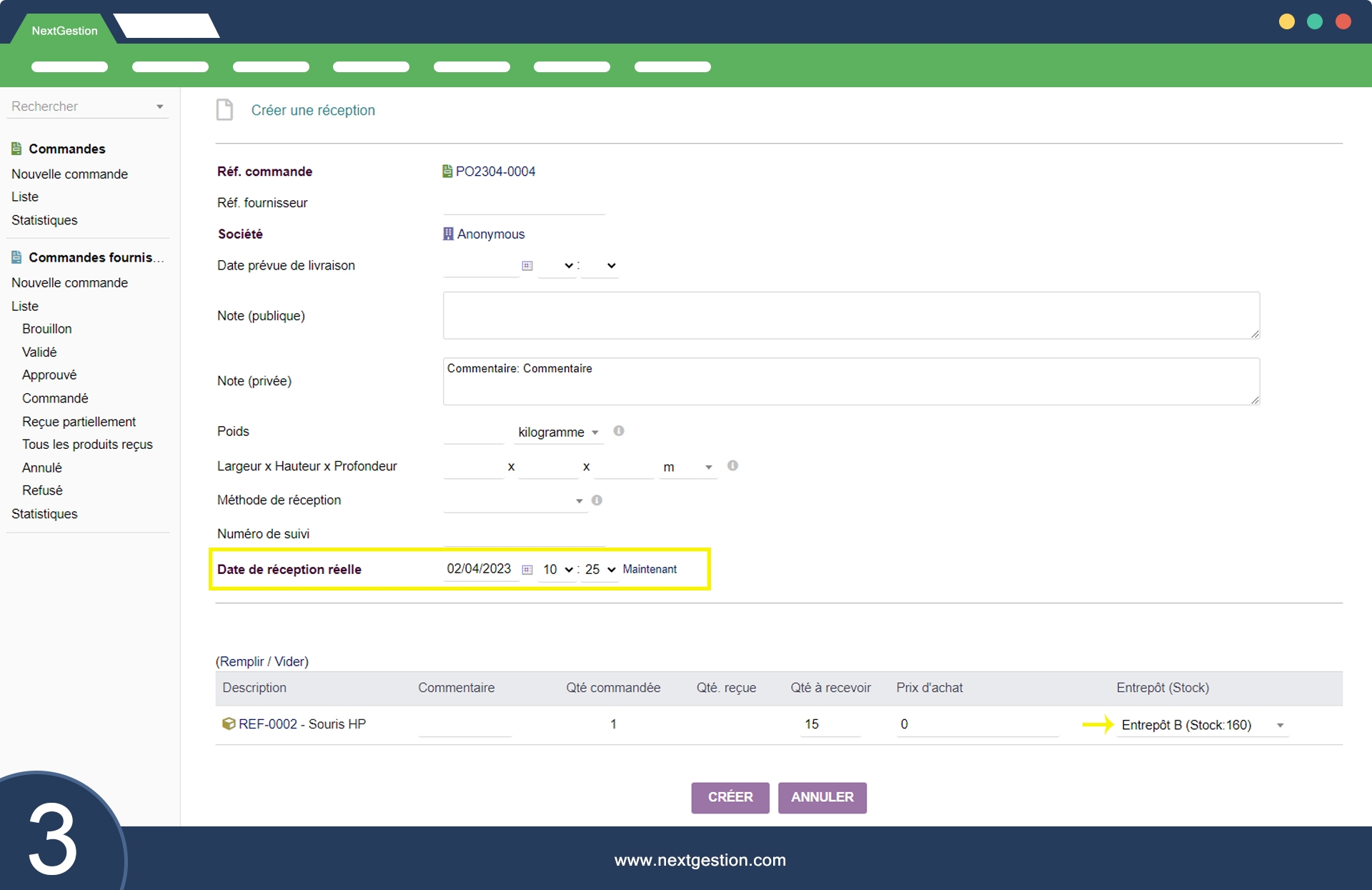Open calendar picker for Date prévue de livraison
The image size is (1372, 890).
click(x=527, y=266)
